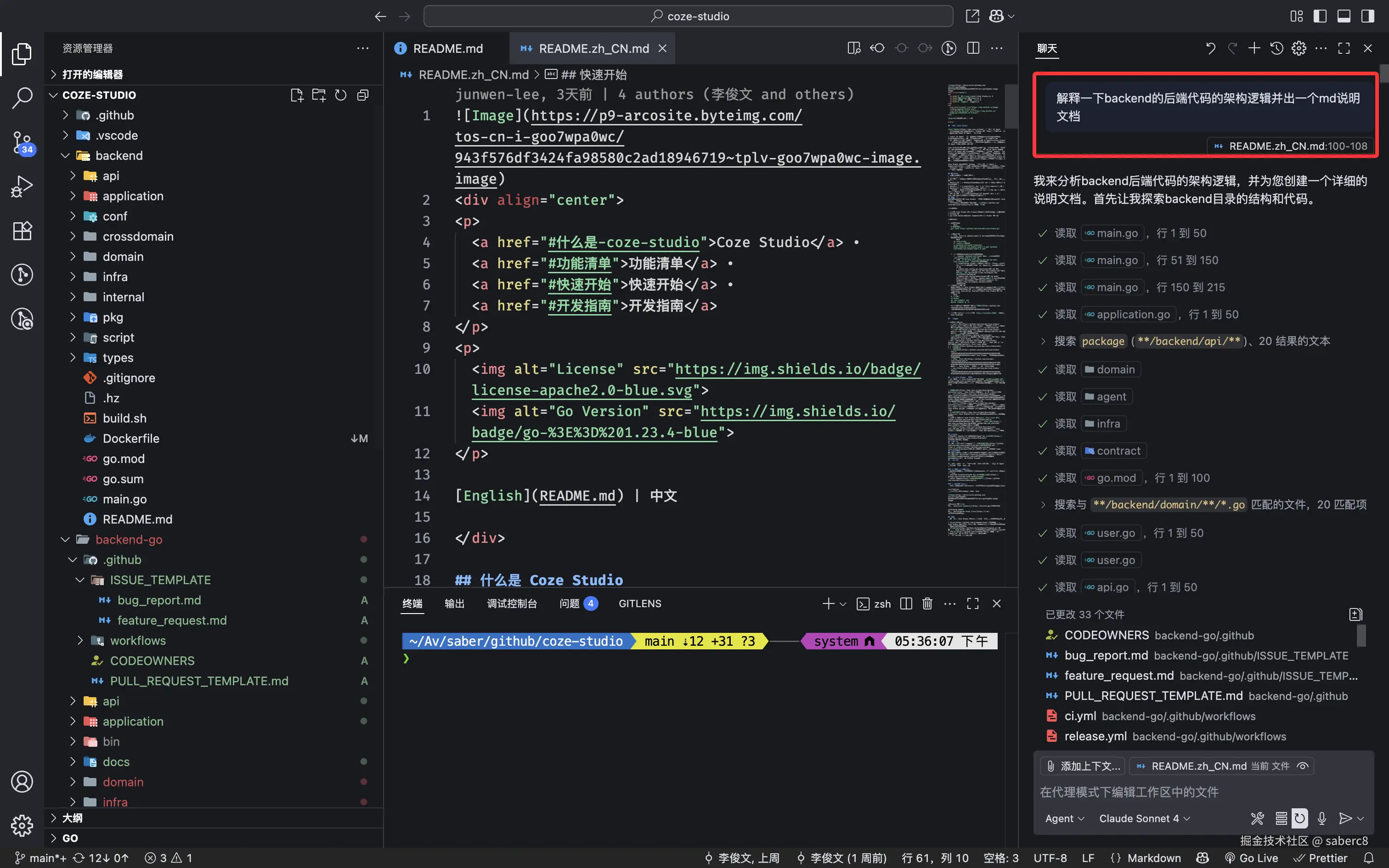The width and height of the screenshot is (1389, 868).
Task: Toggle primary sidebar visibility in title bar
Action: tap(1320, 16)
